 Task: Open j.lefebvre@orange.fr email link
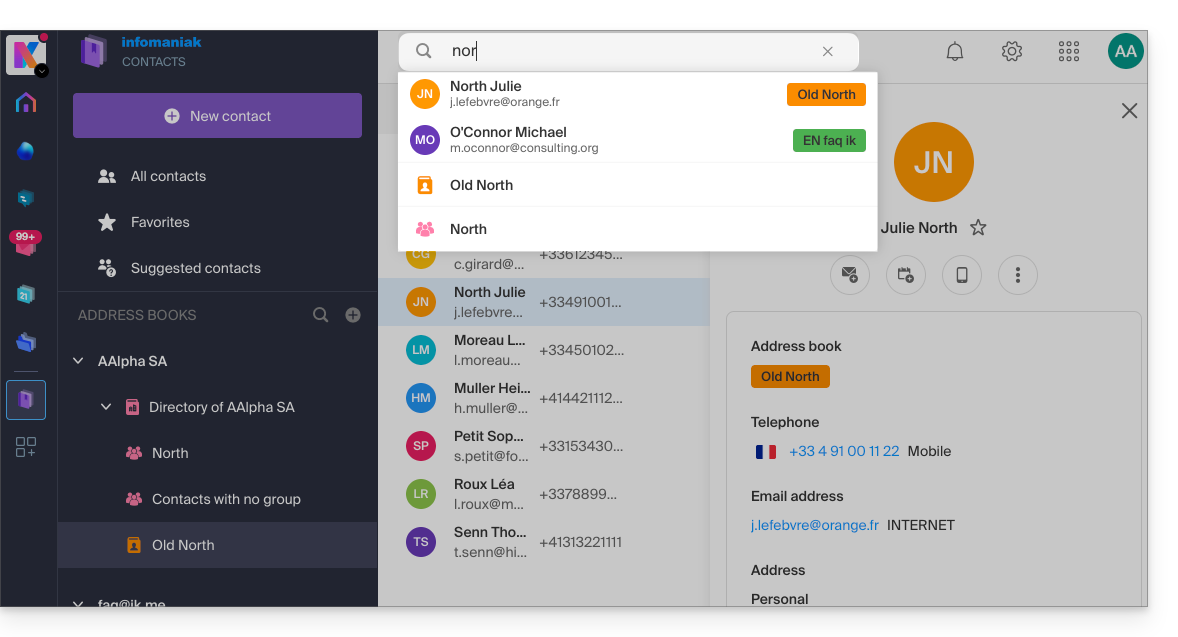814,525
